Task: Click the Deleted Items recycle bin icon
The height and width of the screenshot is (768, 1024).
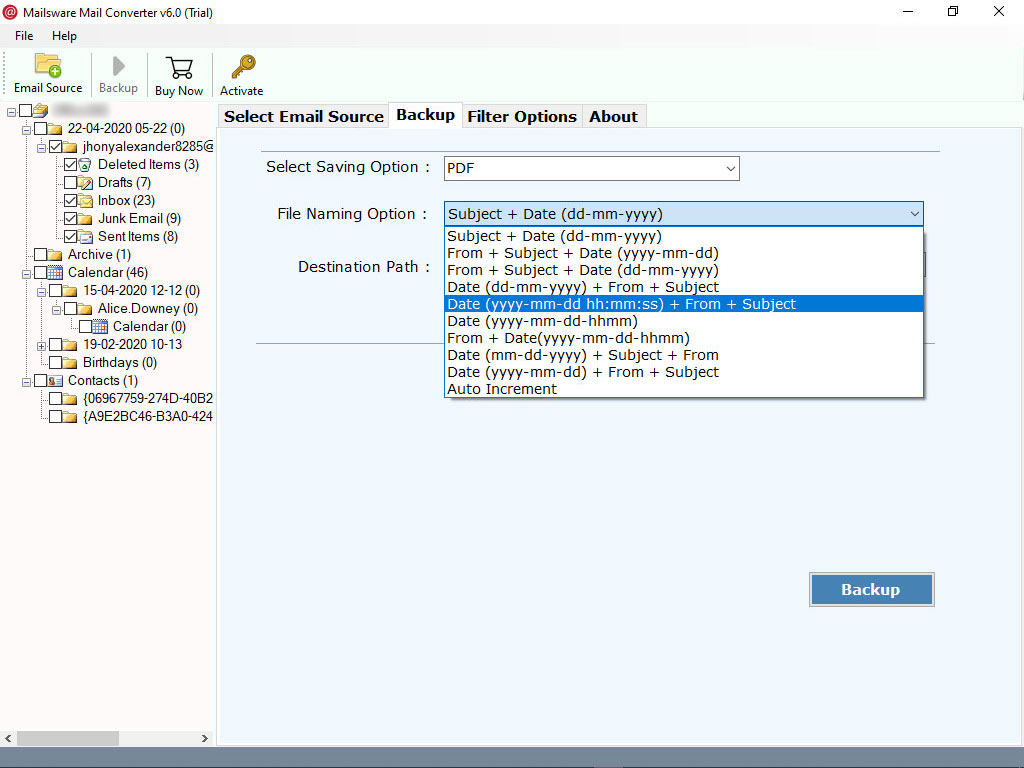Action: tap(86, 165)
